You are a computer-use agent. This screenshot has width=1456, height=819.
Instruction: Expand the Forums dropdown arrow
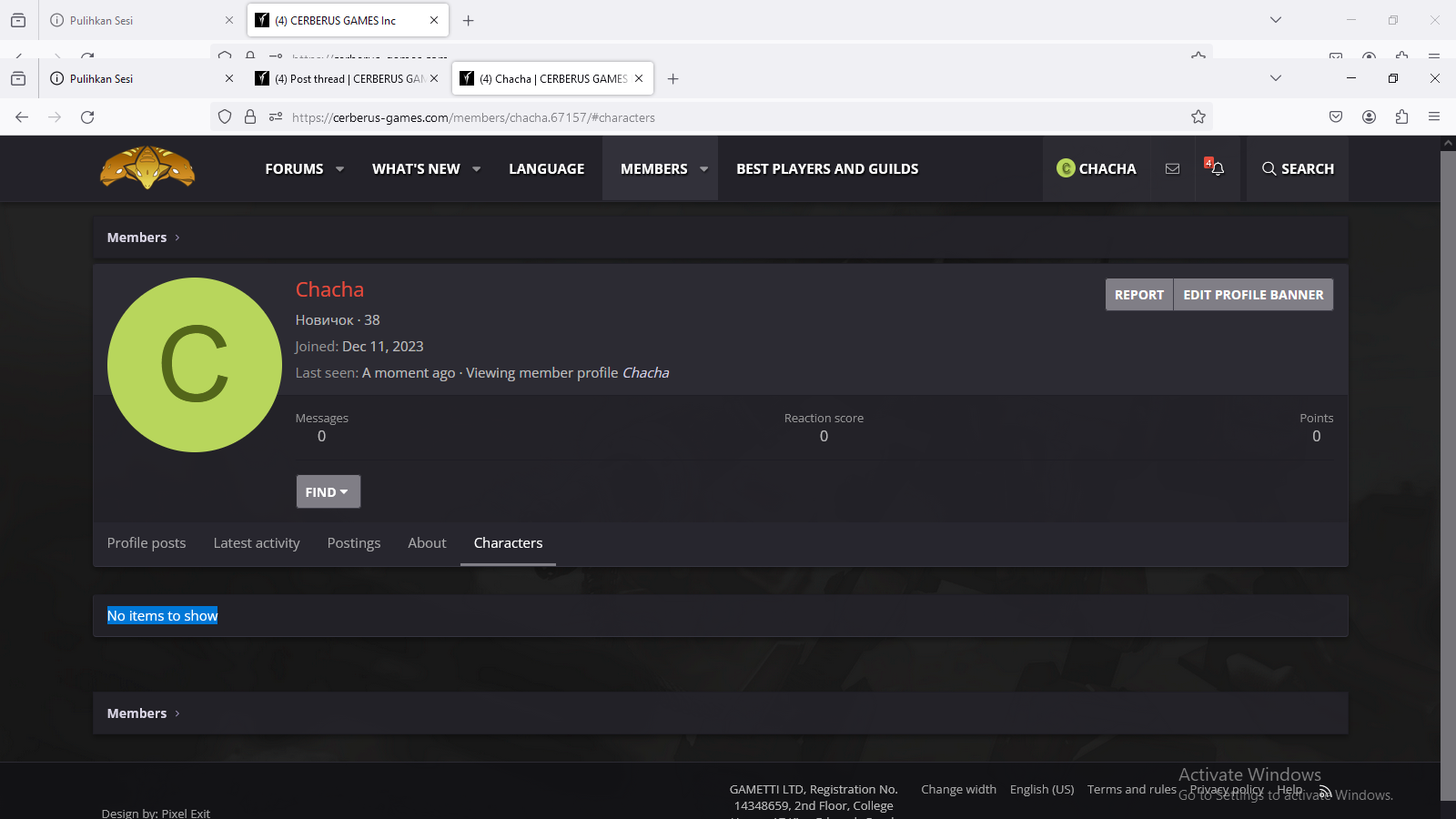coord(340,168)
